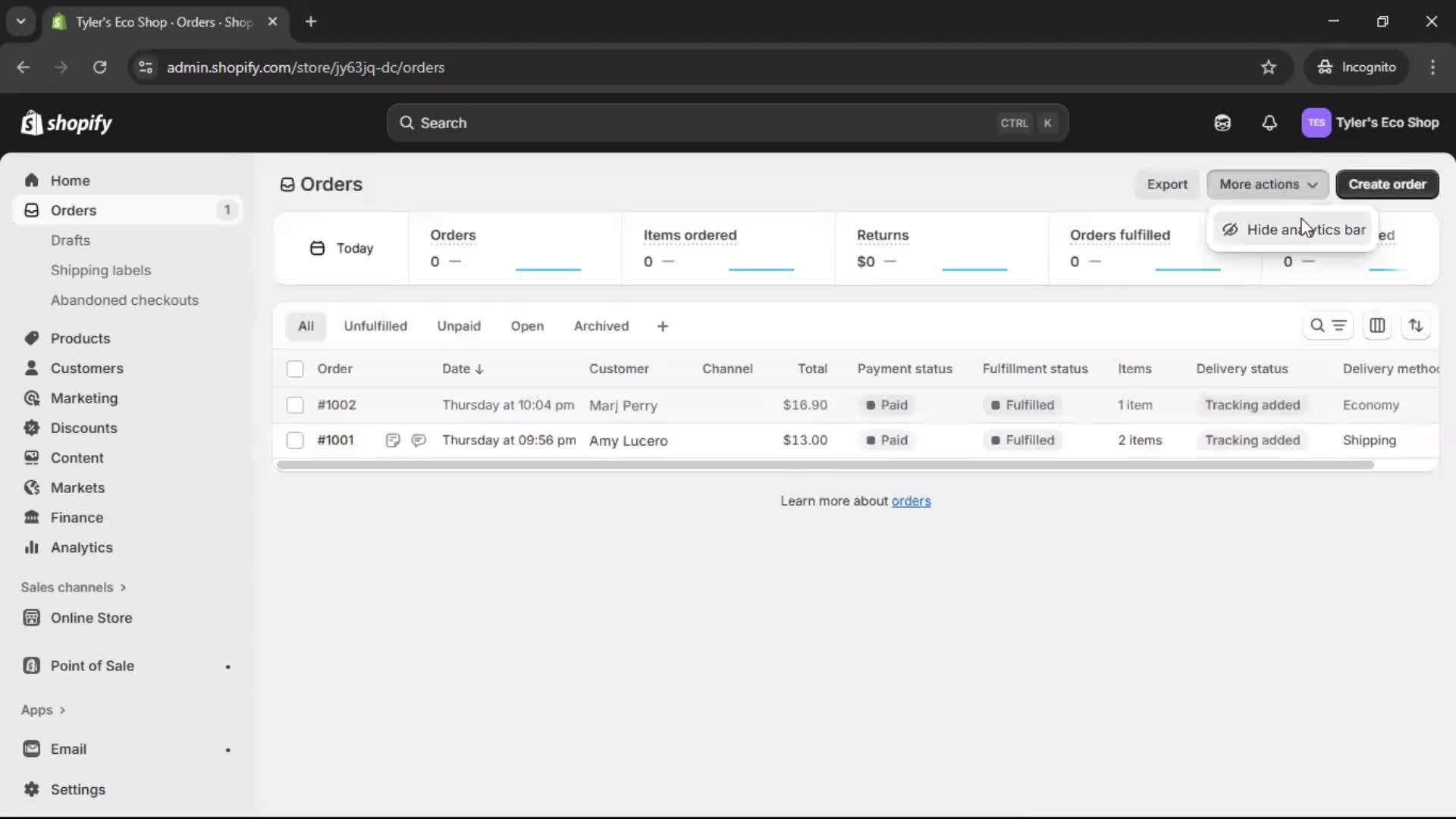Click the comment icon on order #1001
The height and width of the screenshot is (819, 1456).
point(419,441)
